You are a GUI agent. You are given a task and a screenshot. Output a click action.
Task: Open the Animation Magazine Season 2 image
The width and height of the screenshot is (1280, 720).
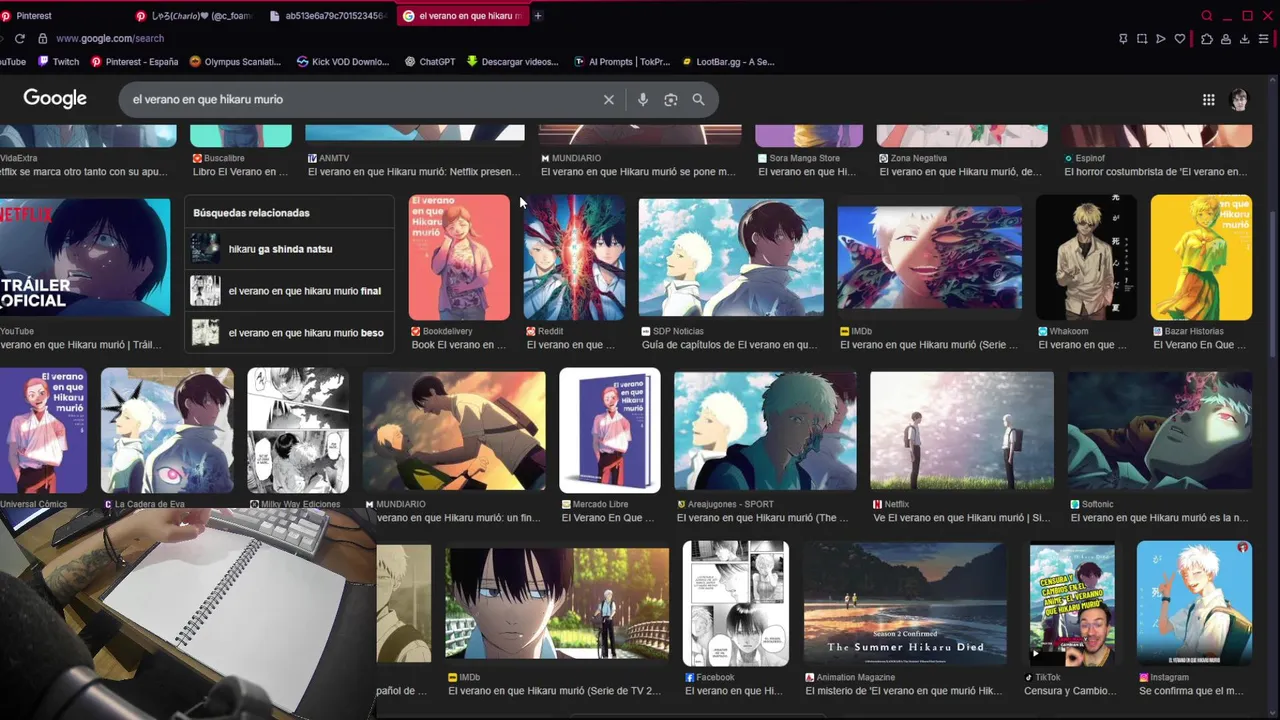pyautogui.click(x=905, y=603)
